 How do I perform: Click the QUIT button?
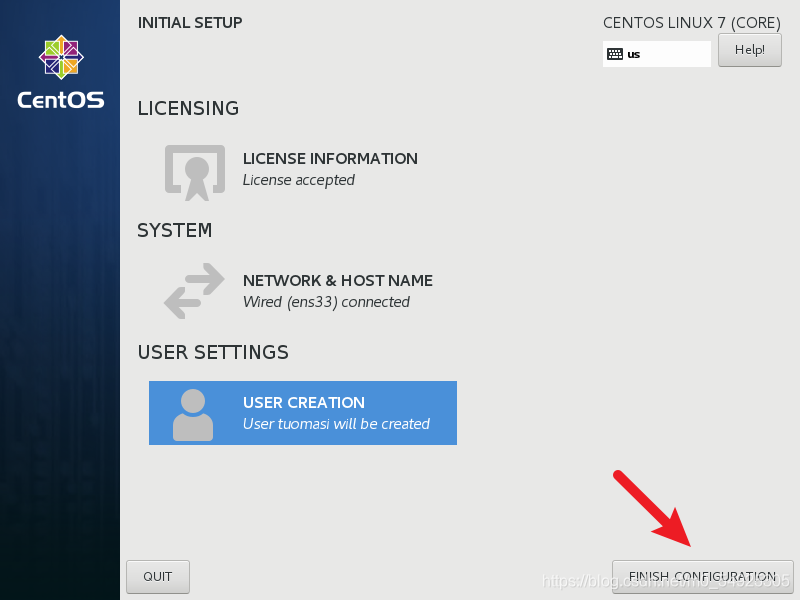(x=158, y=577)
